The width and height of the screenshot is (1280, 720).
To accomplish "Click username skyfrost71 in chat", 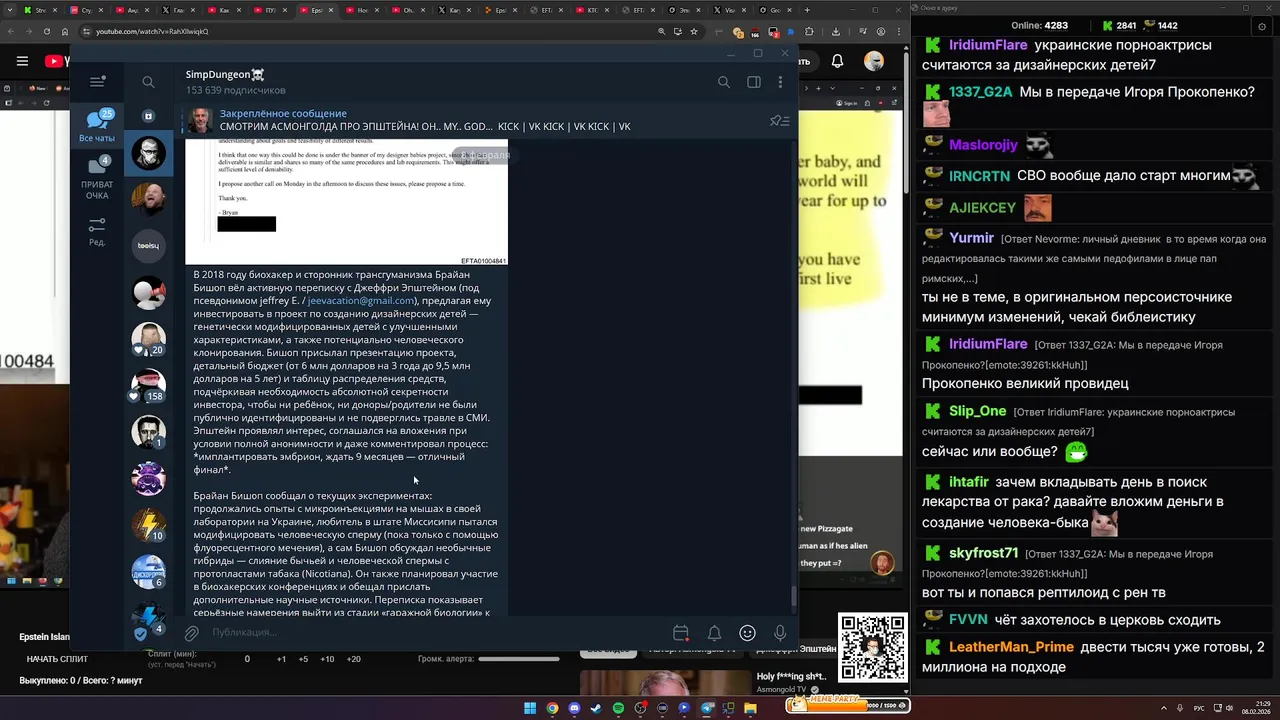I will point(983,553).
